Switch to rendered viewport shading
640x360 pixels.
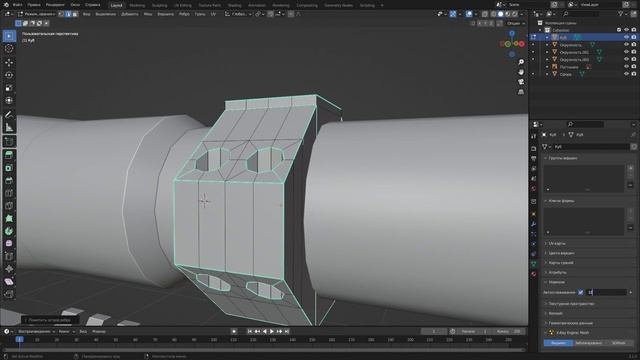pos(515,14)
